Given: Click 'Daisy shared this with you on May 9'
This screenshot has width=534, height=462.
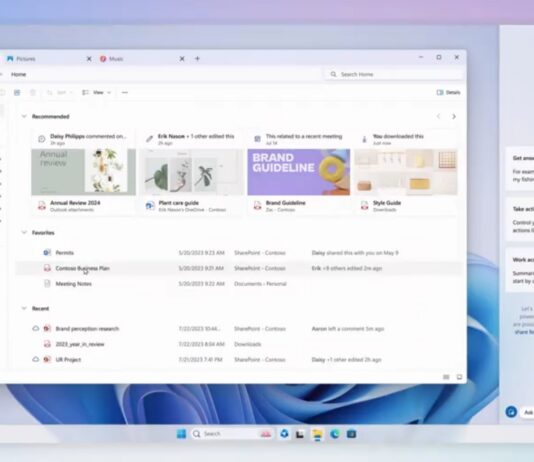Looking at the screenshot, I should point(355,253).
